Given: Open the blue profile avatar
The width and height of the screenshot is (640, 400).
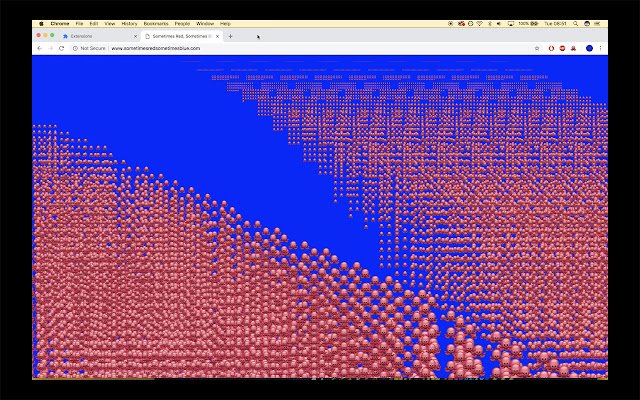Looking at the screenshot, I should tap(589, 48).
